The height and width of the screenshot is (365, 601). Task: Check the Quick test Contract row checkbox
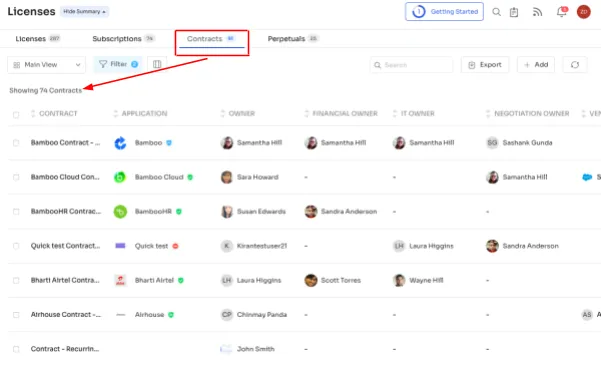tap(16, 246)
